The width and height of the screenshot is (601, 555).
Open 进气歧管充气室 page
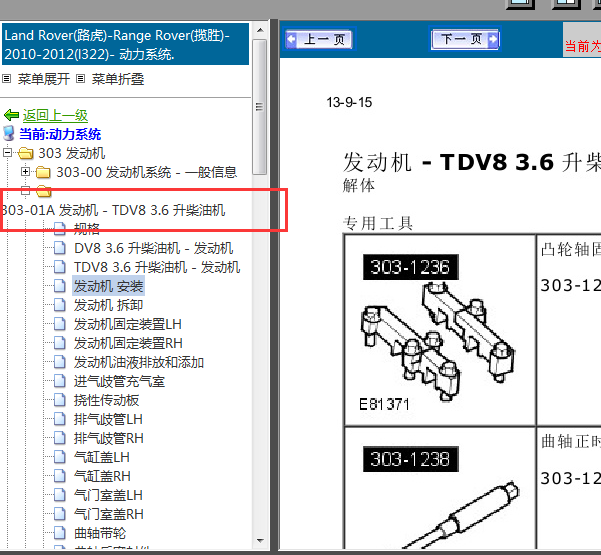click(119, 381)
